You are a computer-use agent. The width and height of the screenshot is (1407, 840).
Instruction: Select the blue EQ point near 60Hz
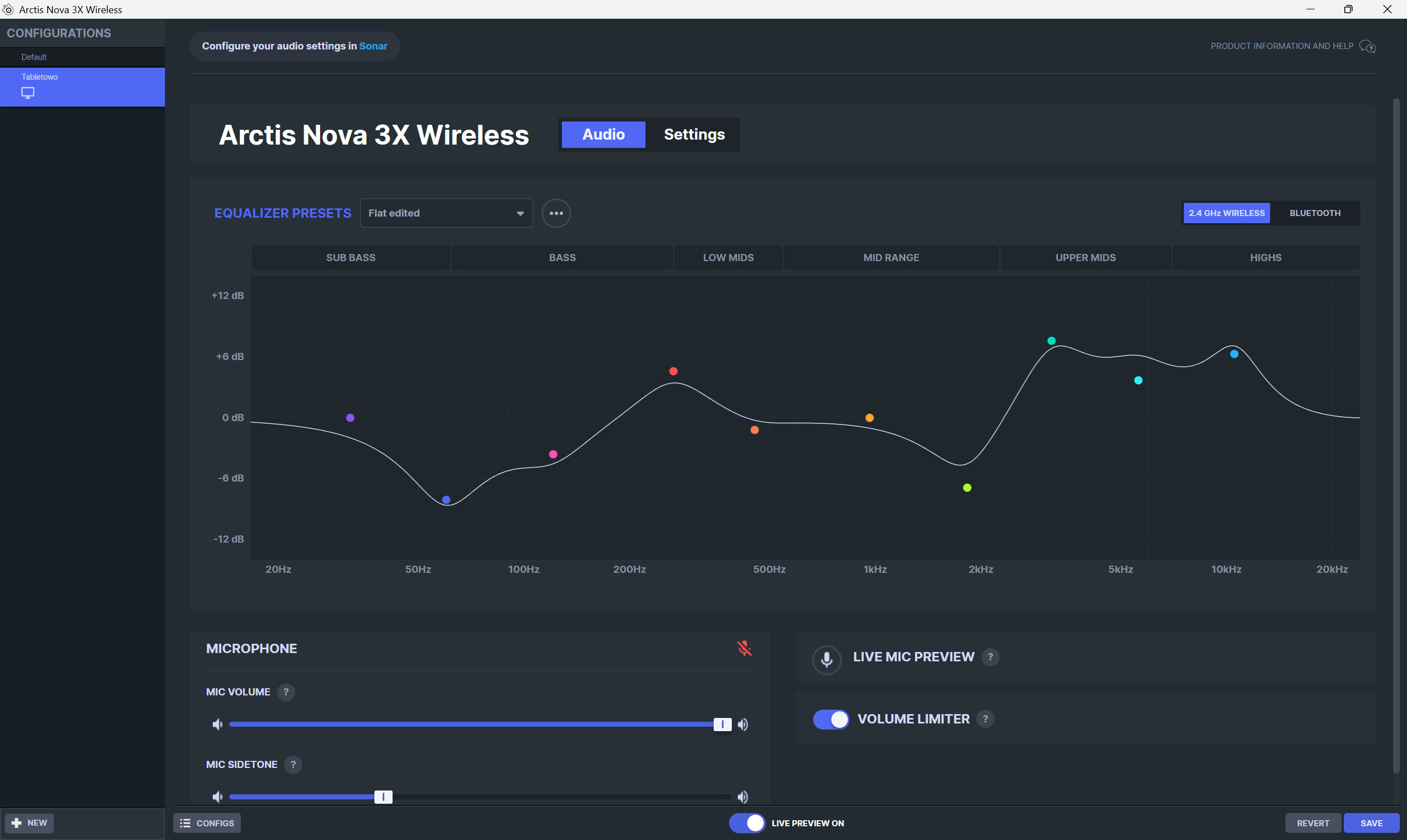[x=446, y=500]
